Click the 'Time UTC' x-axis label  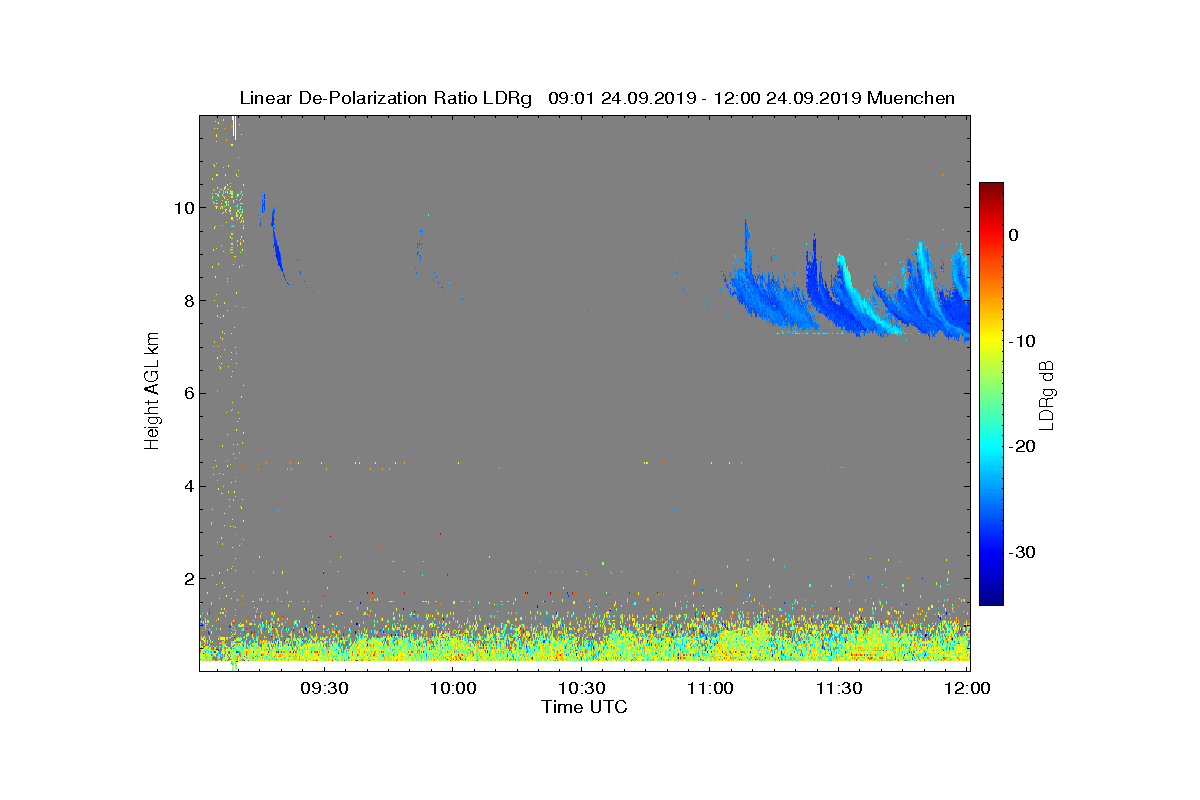[584, 707]
